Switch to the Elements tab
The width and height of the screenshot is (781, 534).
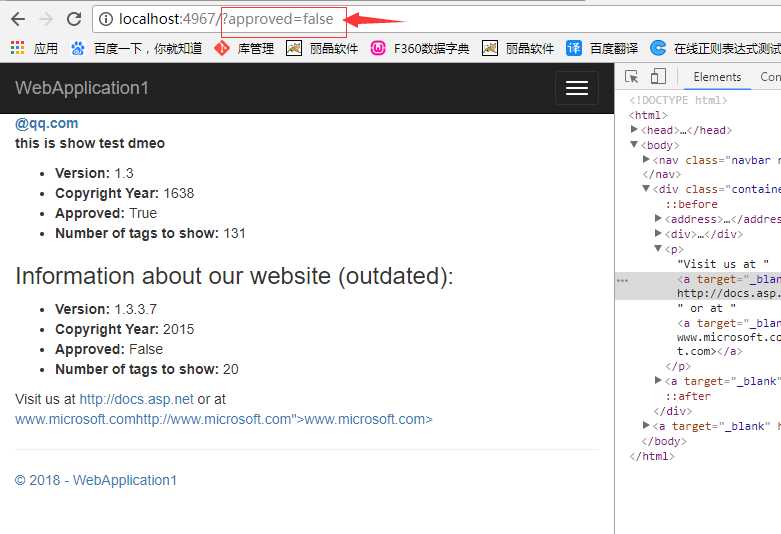pos(717,77)
